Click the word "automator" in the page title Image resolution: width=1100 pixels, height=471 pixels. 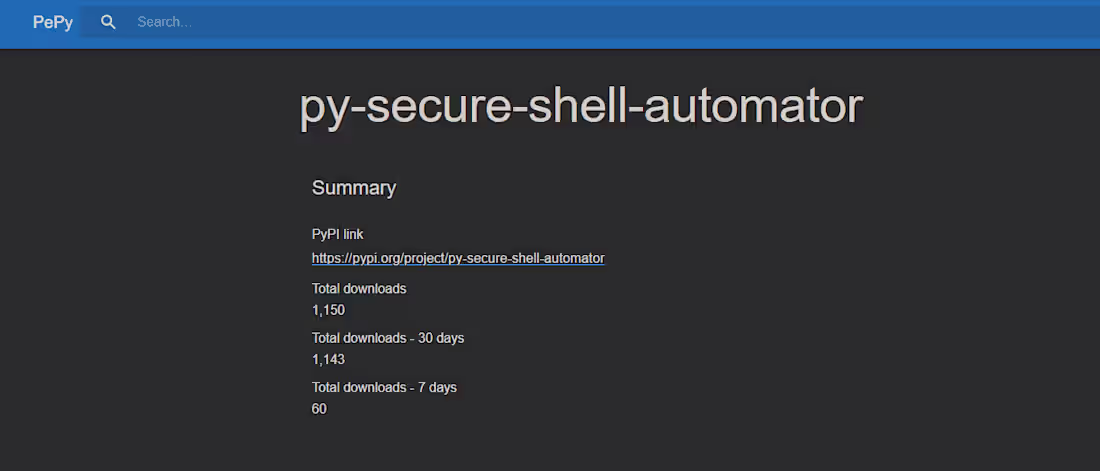[752, 107]
